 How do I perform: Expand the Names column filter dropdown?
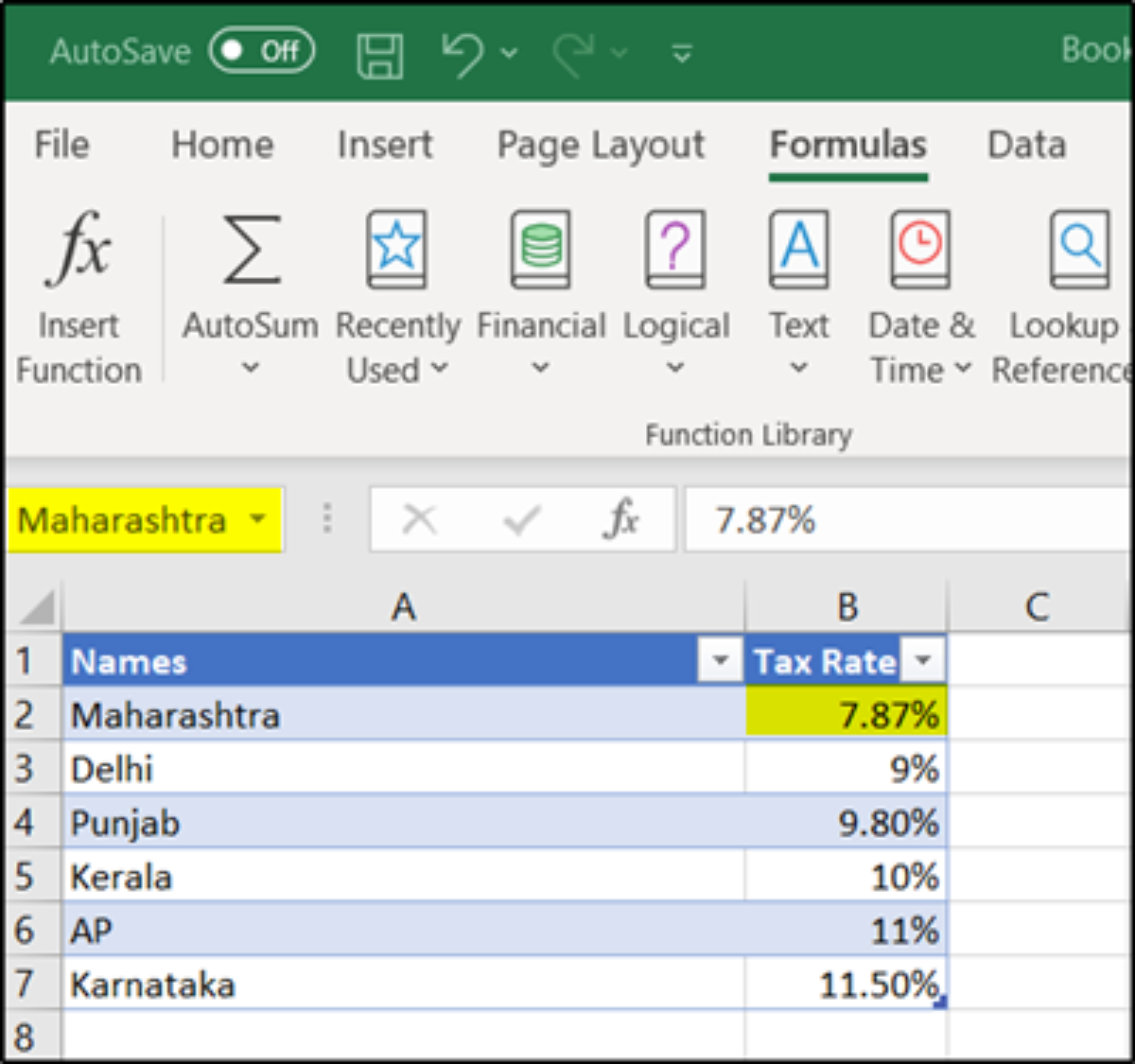click(x=720, y=660)
